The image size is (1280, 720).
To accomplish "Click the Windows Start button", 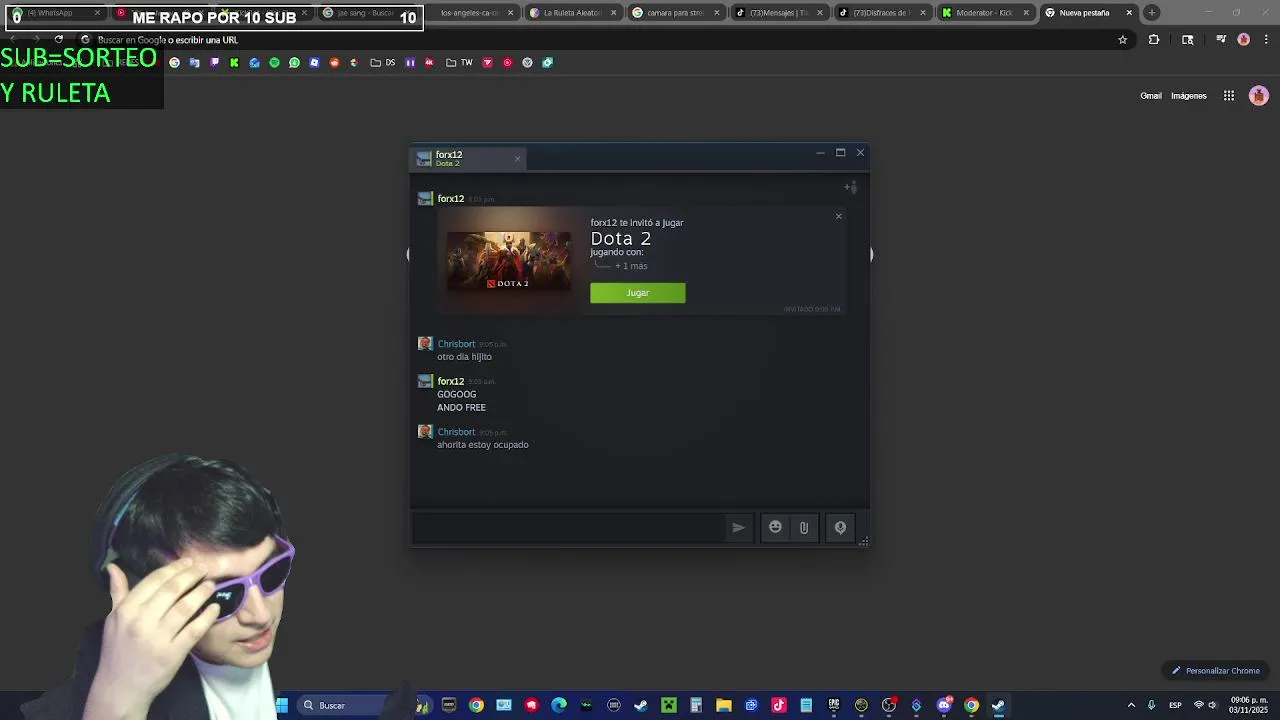I will (282, 706).
